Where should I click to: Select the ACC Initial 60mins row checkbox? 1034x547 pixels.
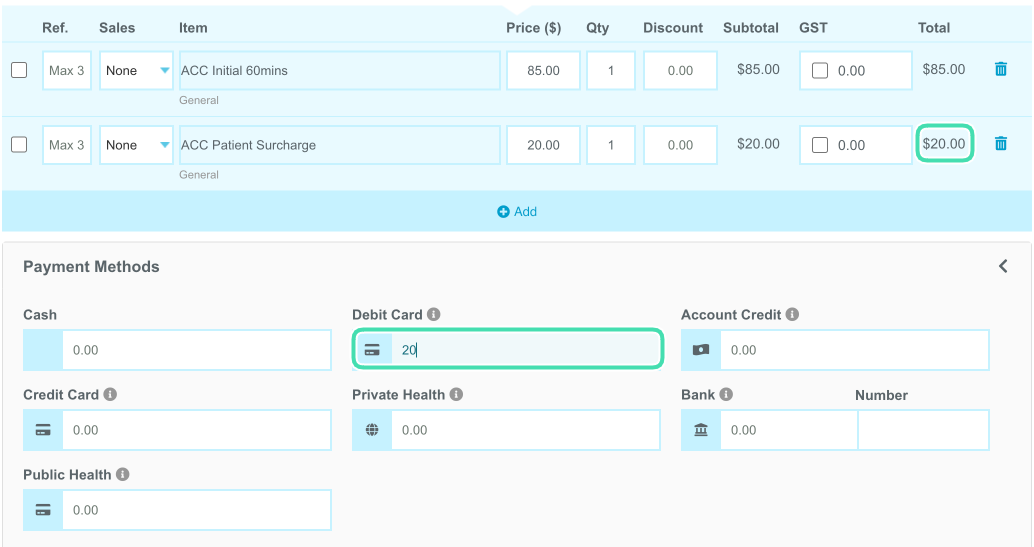(x=19, y=70)
